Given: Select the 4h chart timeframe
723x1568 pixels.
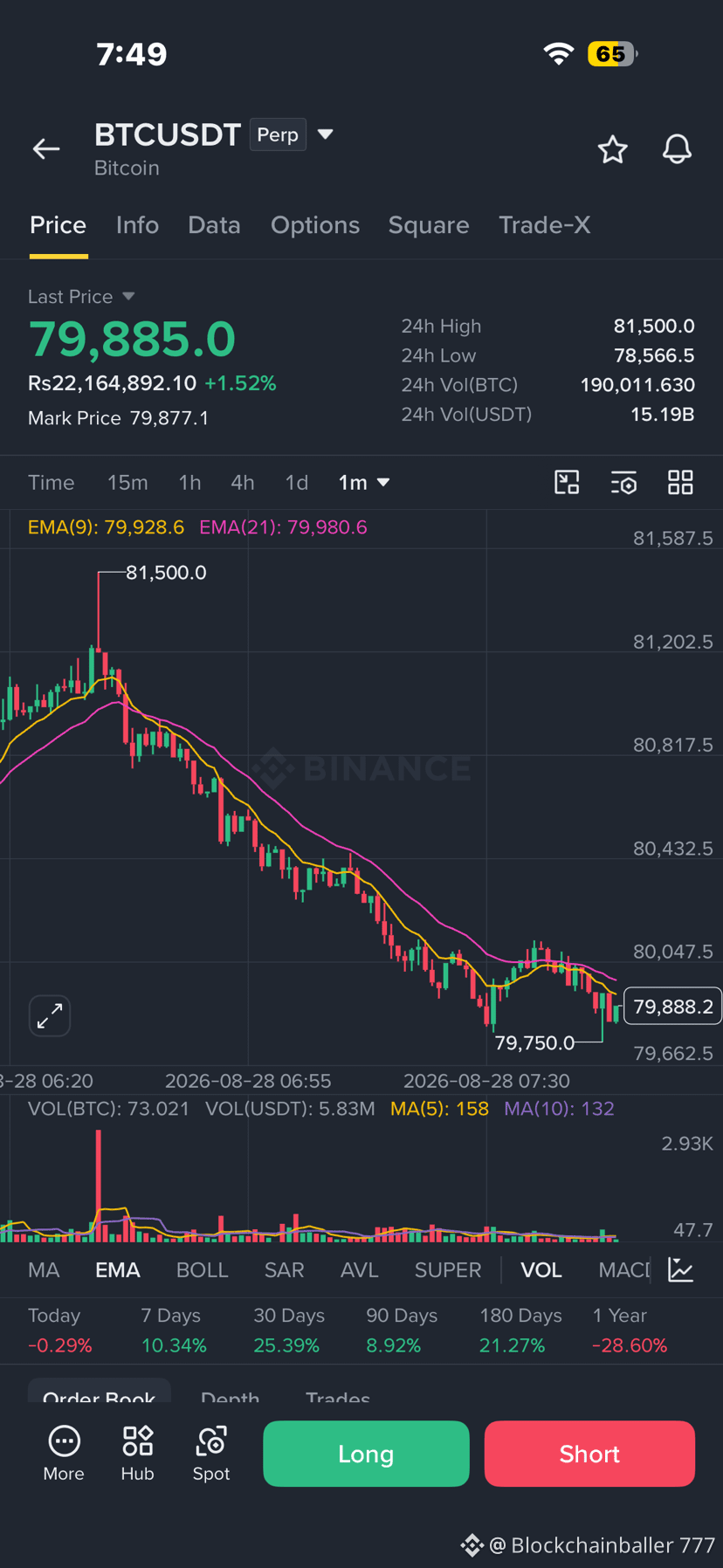Looking at the screenshot, I should point(242,483).
